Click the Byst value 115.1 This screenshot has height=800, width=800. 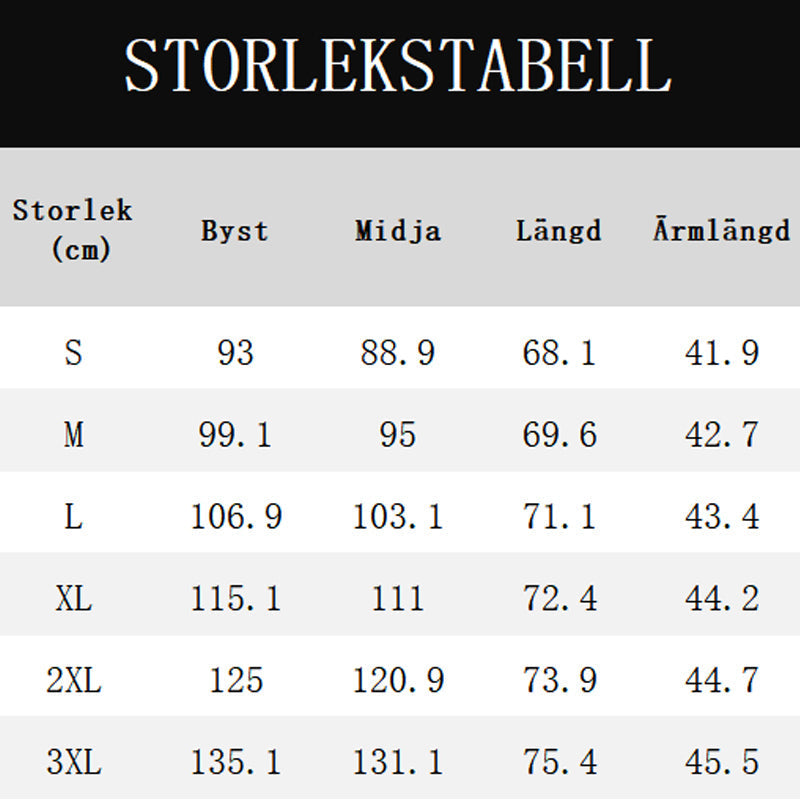[235, 599]
